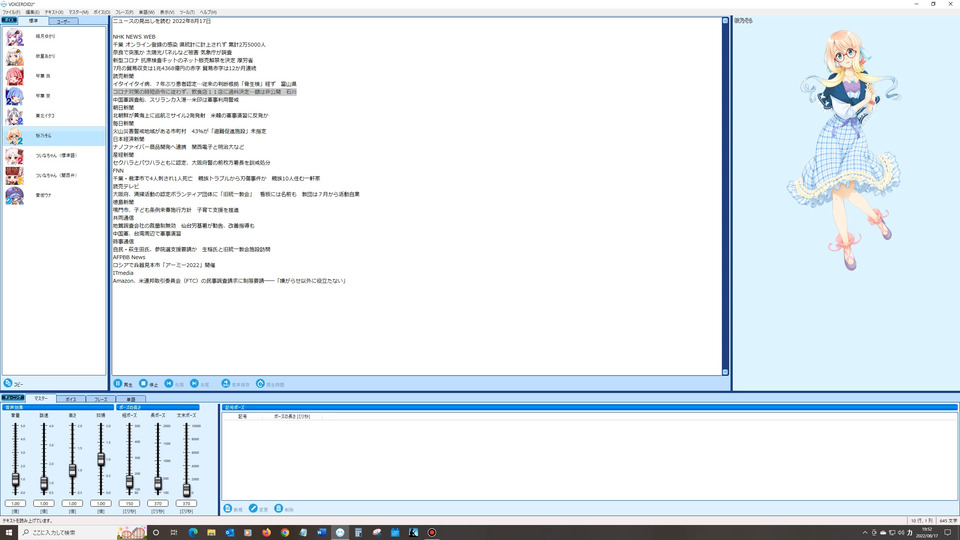Open the 表示 menu
Screen dimensions: 960x540
coord(167,12)
